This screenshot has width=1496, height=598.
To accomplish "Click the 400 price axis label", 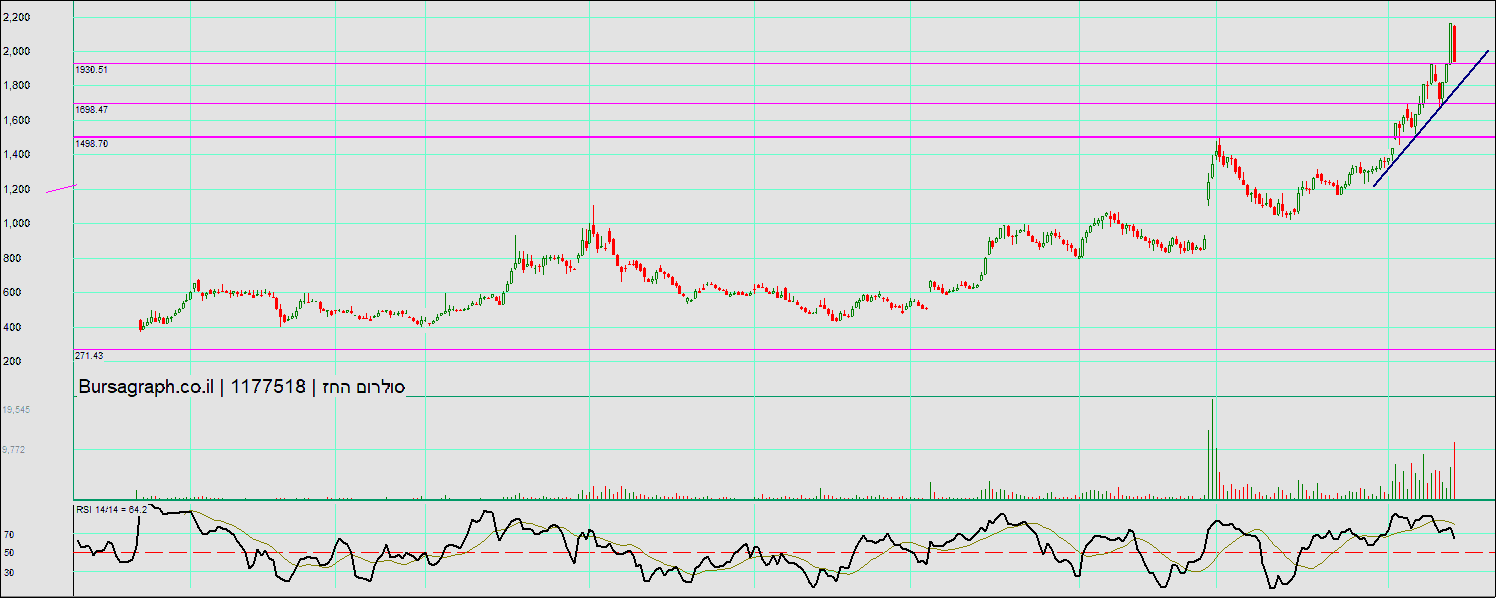I will coord(12,327).
